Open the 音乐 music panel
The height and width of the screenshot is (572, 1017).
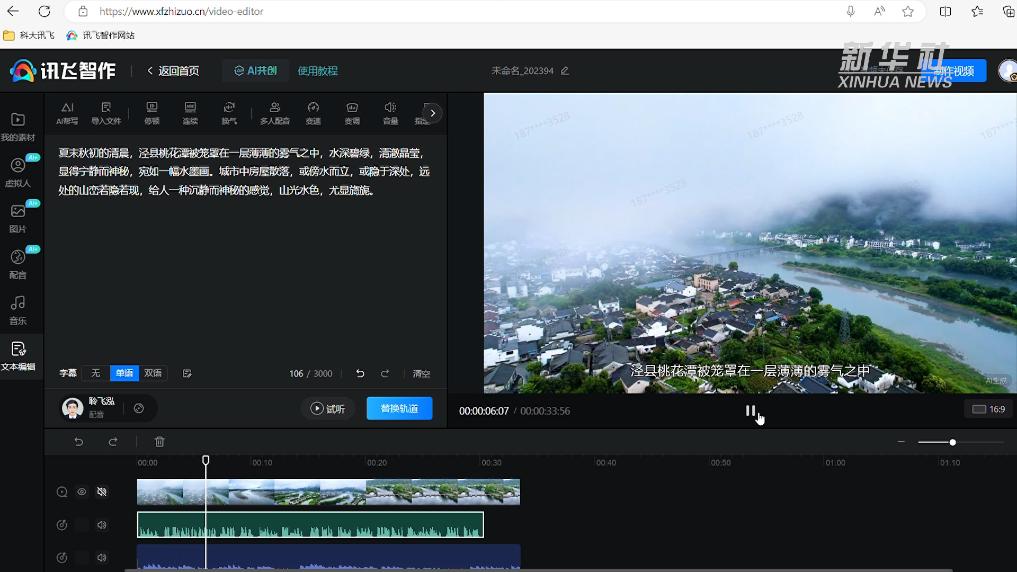click(18, 309)
